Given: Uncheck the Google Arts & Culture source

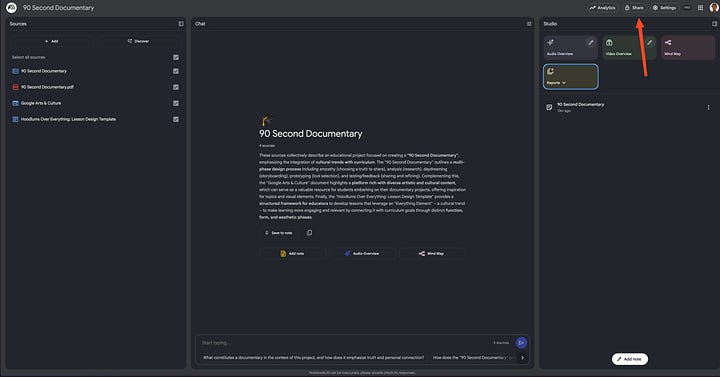Looking at the screenshot, I should click(176, 103).
